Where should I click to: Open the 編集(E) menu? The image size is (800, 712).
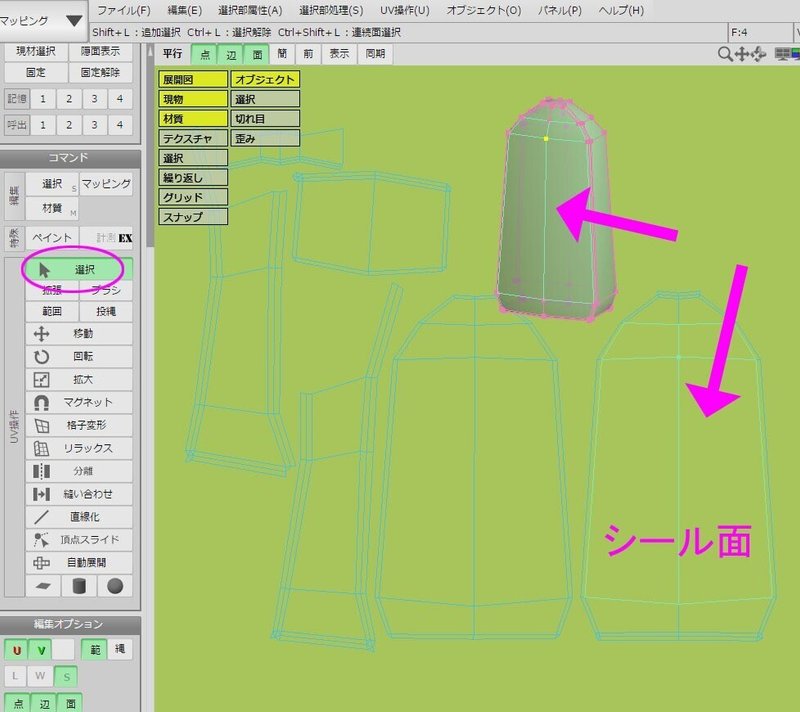click(x=185, y=10)
